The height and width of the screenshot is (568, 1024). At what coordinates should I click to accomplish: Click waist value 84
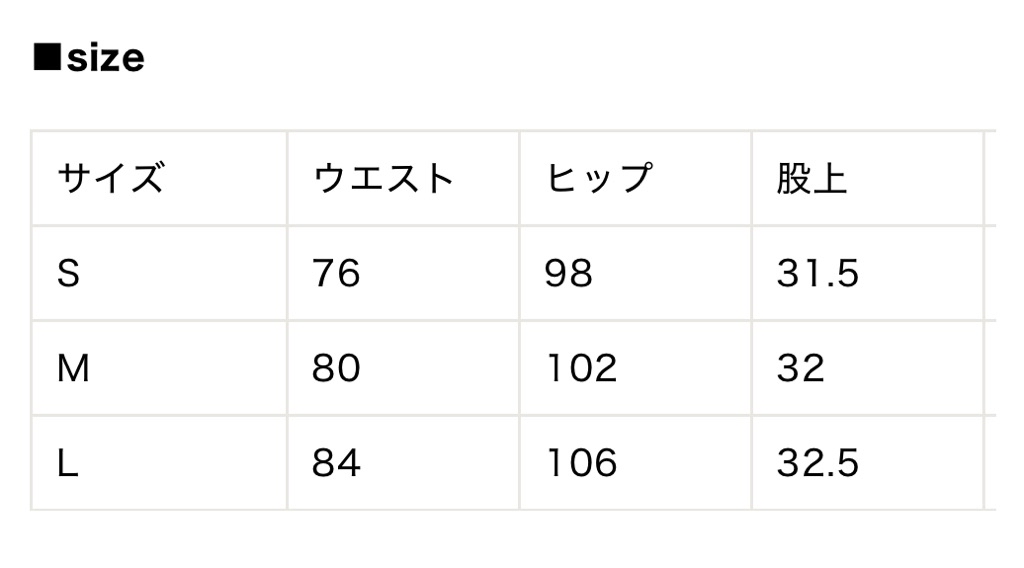click(x=337, y=463)
